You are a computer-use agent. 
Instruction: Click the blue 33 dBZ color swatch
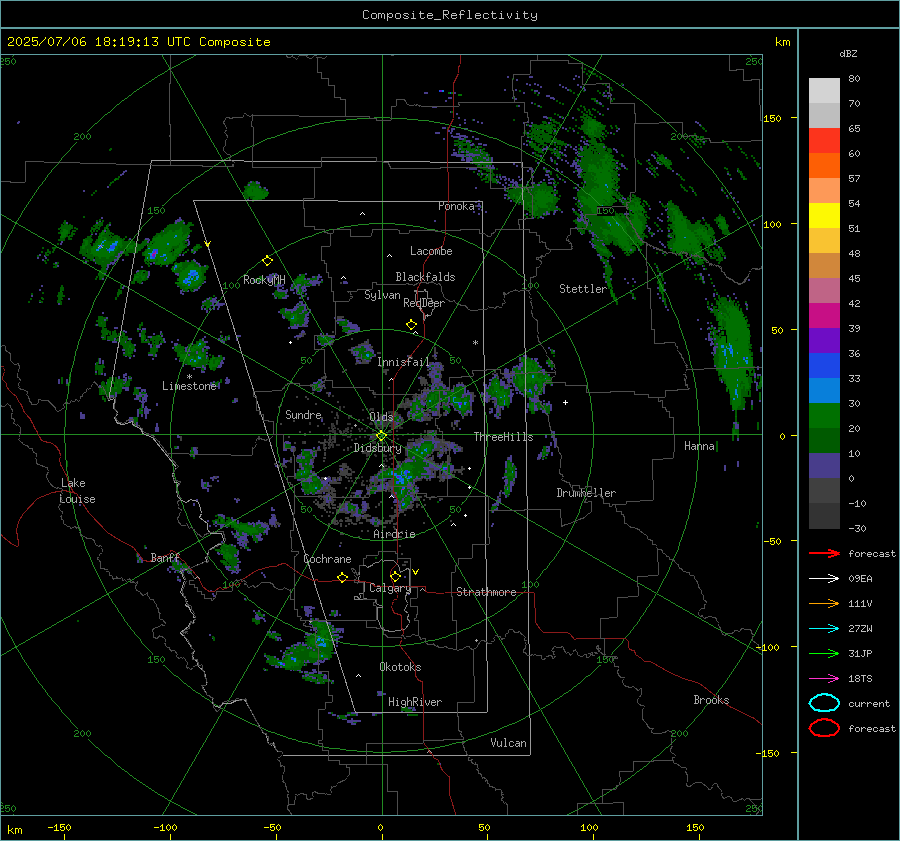[824, 365]
